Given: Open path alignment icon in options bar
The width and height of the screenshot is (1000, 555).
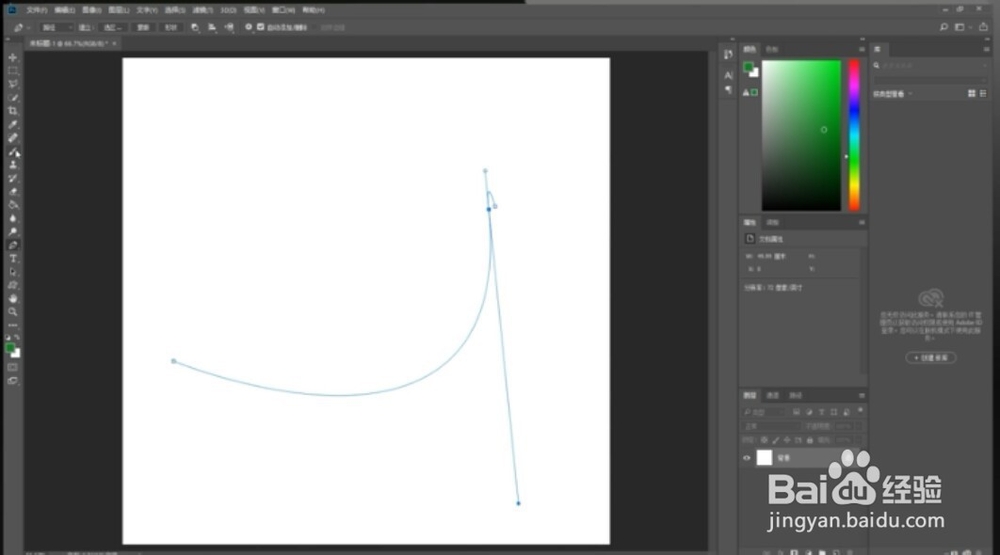Looking at the screenshot, I should (212, 27).
